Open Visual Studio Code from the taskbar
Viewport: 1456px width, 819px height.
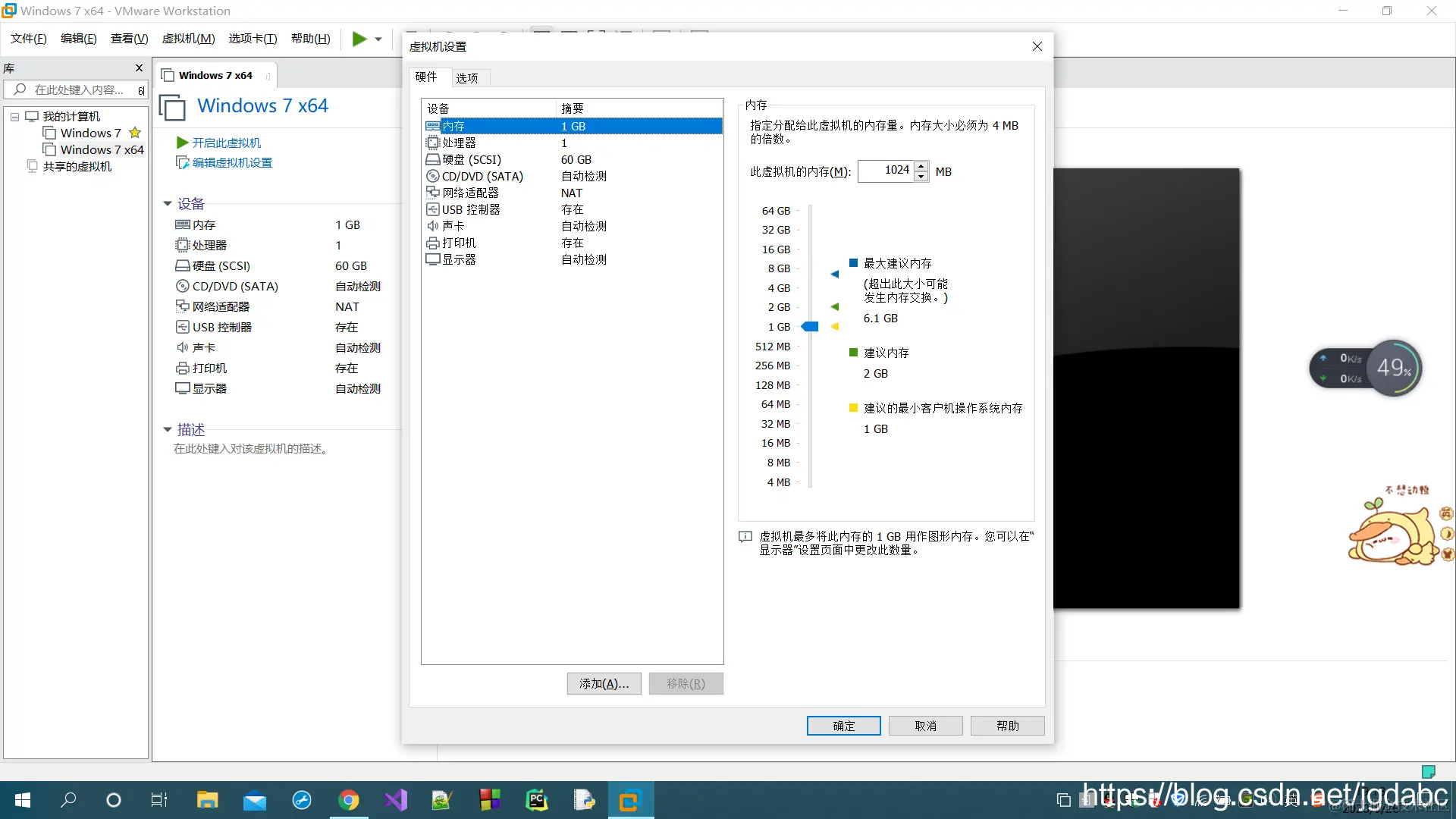click(x=396, y=800)
